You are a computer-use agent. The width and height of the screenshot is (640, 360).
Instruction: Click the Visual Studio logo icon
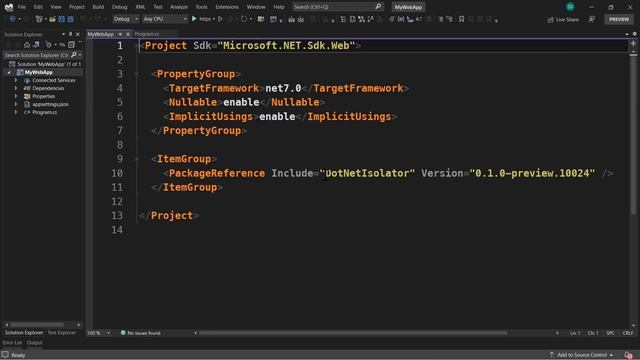(9, 7)
